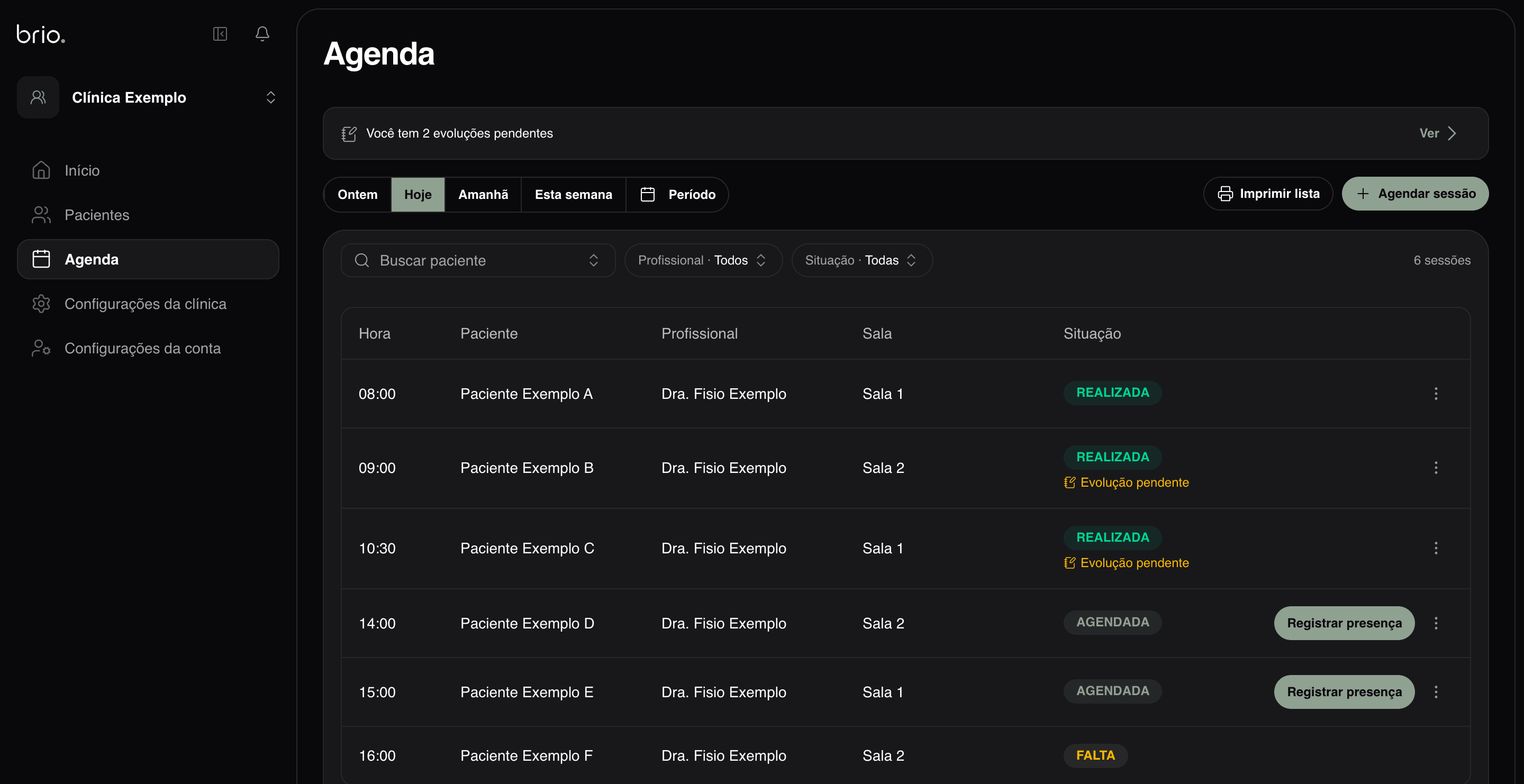Click the 6 sessões count label
This screenshot has width=1524, height=784.
tap(1442, 261)
